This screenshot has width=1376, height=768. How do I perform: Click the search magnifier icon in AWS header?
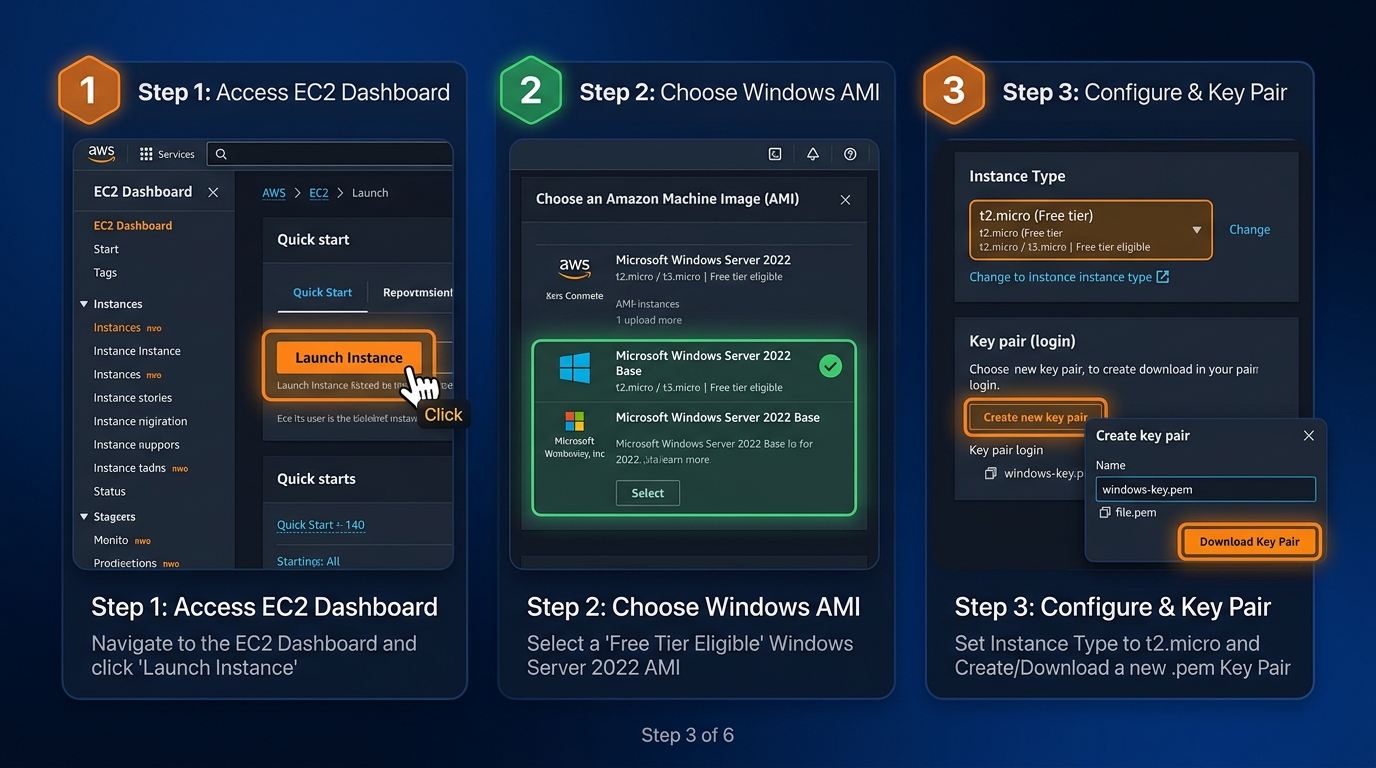click(221, 154)
